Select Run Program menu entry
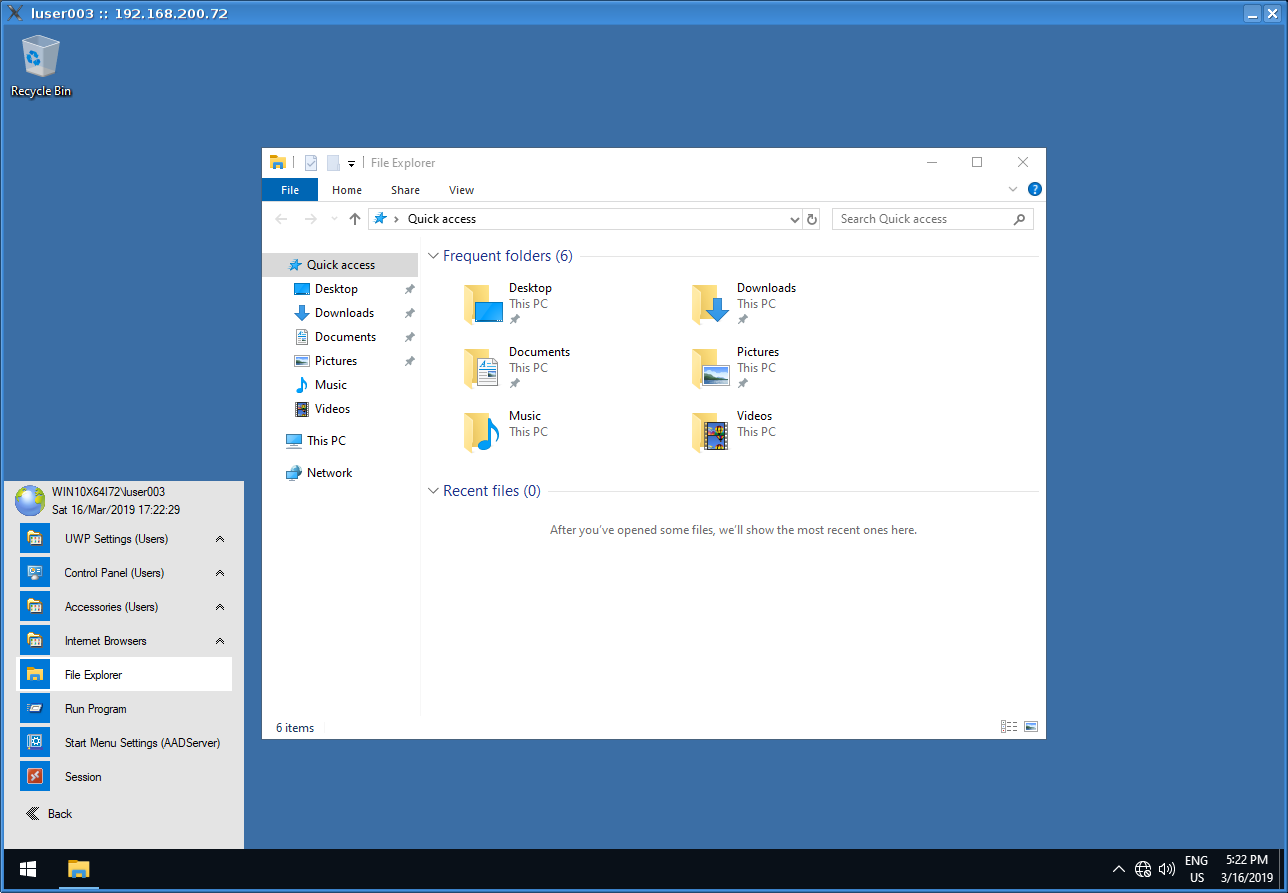Screen dimensions: 1288x893 95,709
